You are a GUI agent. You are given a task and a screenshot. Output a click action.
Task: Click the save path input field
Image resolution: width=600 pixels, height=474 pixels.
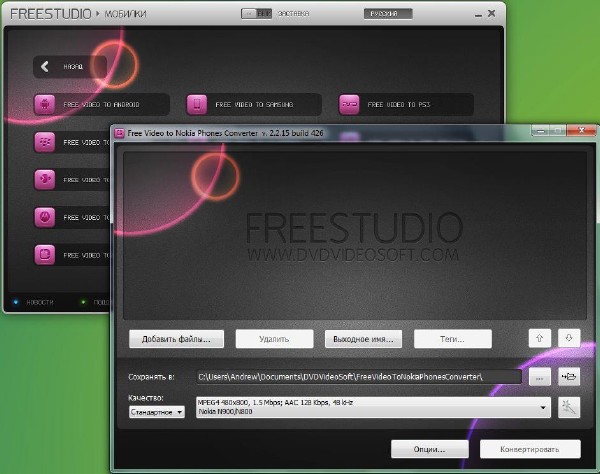(x=358, y=377)
